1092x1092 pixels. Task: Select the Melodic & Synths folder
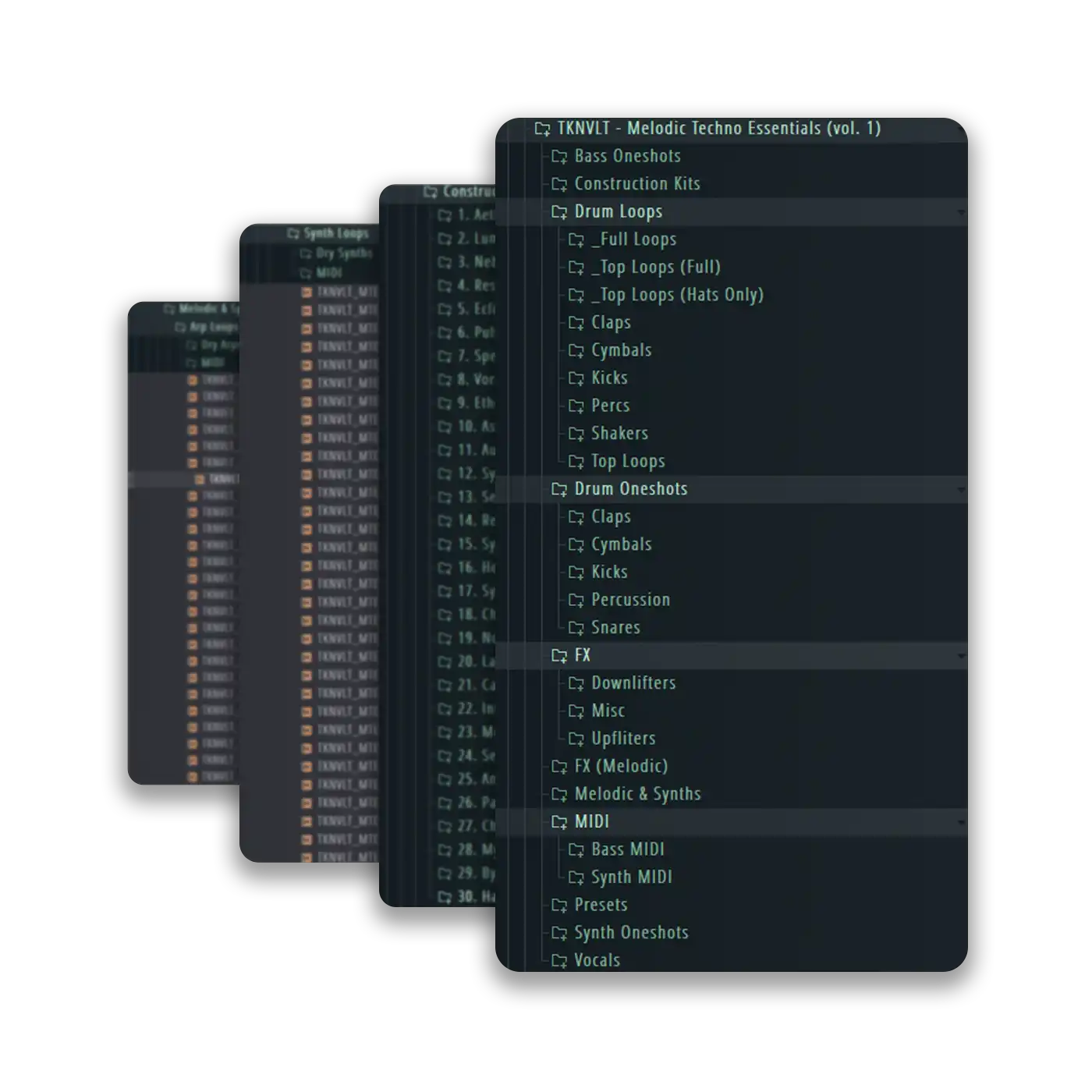(x=637, y=794)
